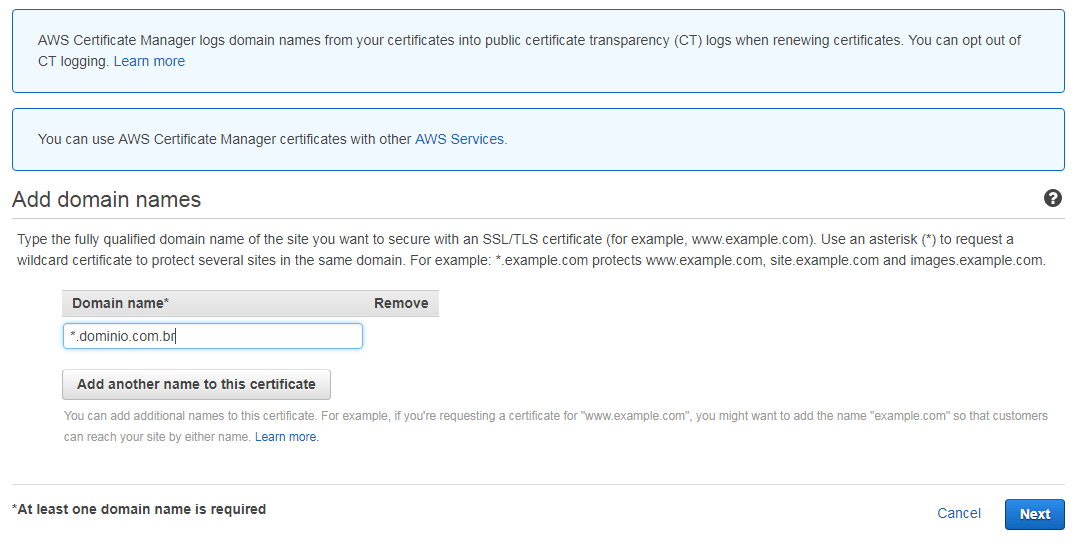Follow the AWS Services link

pos(459,139)
